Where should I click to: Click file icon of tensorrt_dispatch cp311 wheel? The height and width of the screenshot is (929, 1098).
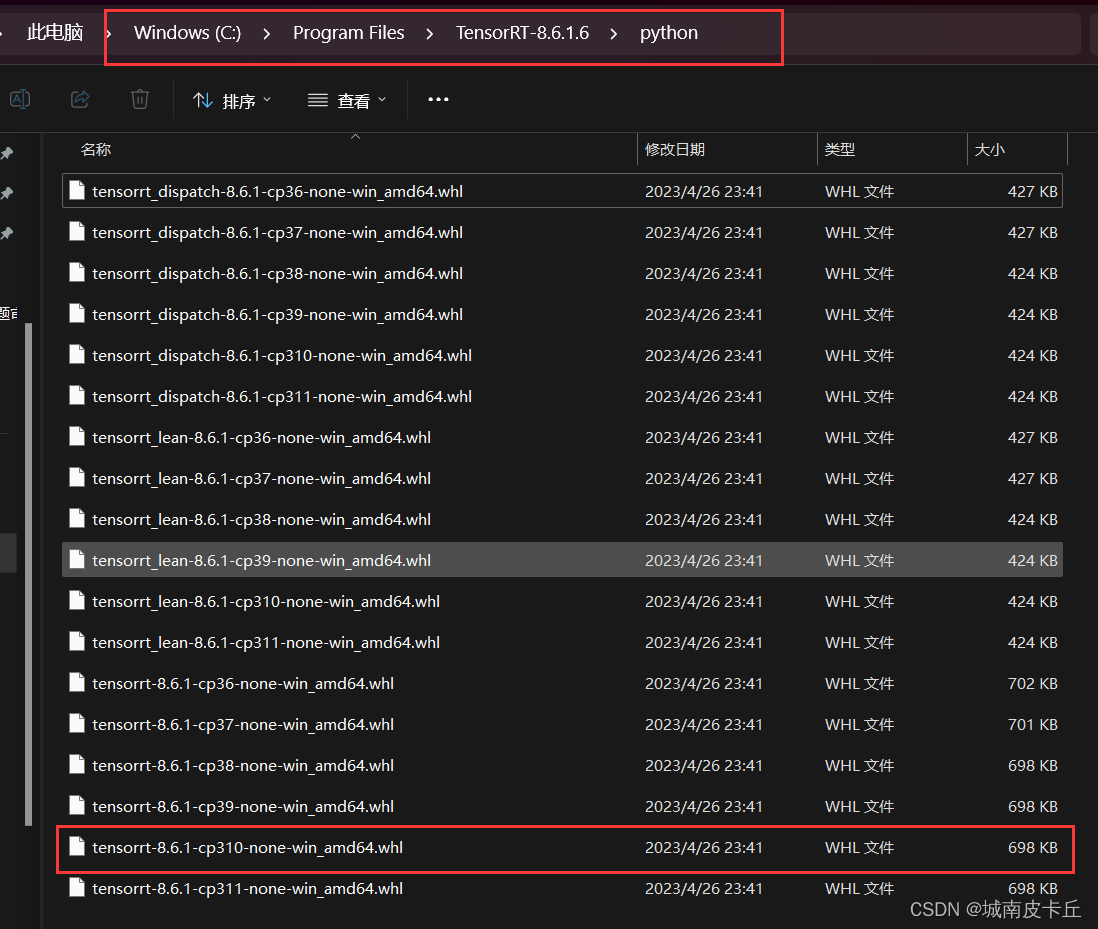[77, 396]
